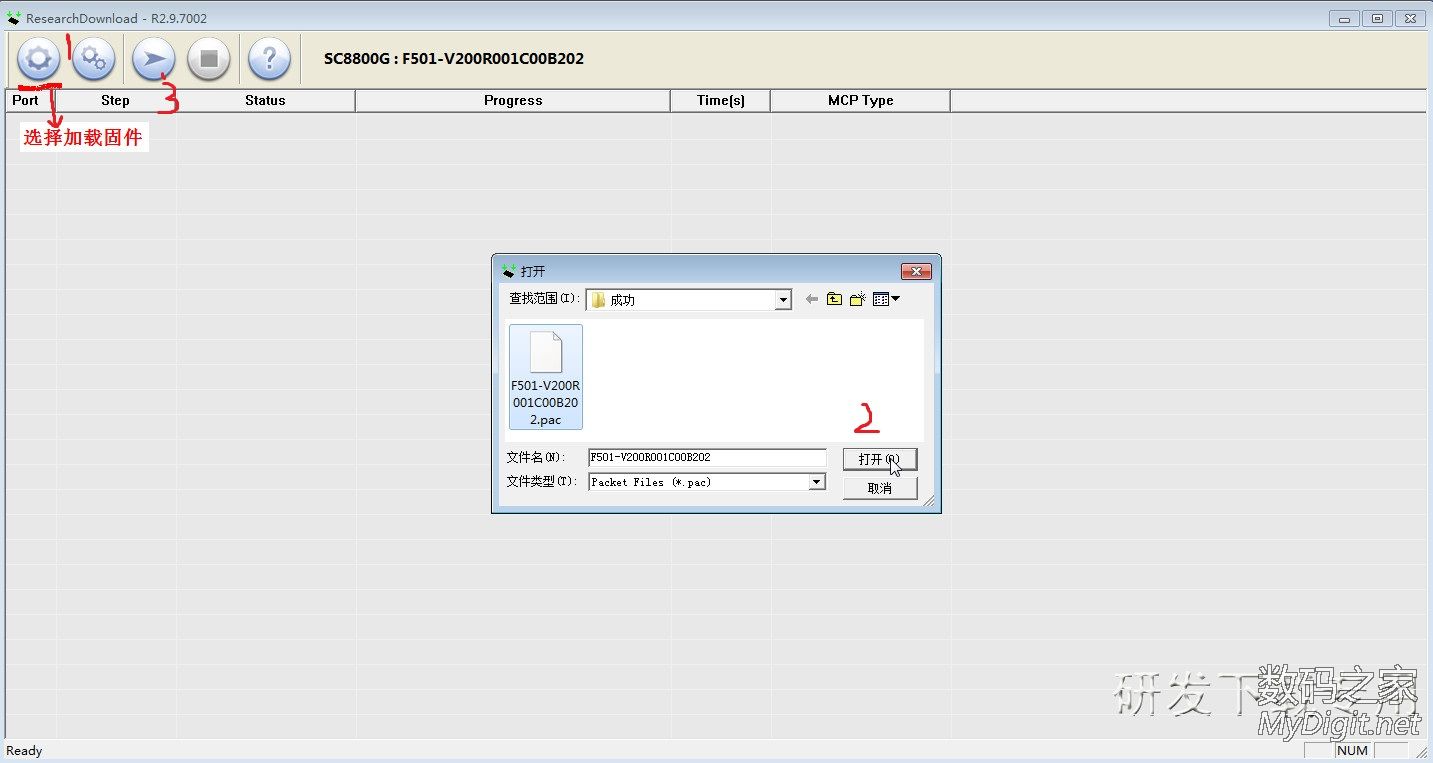1433x763 pixels.
Task: Click the Step column header
Action: [x=116, y=100]
